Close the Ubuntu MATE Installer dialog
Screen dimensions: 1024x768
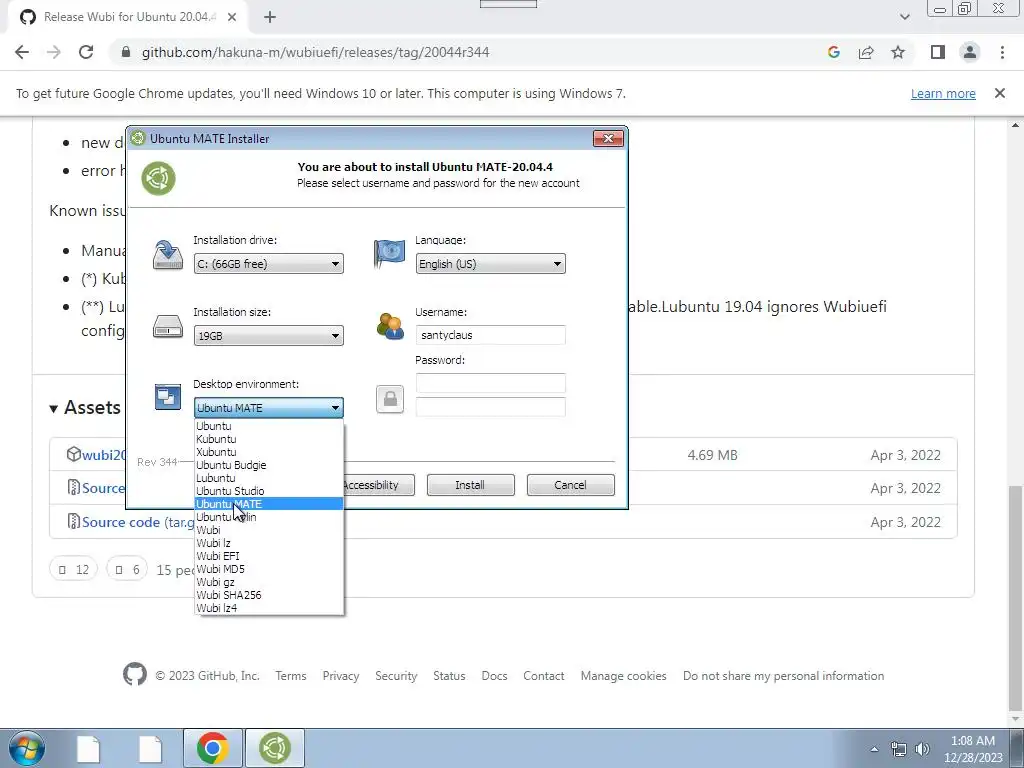click(608, 138)
